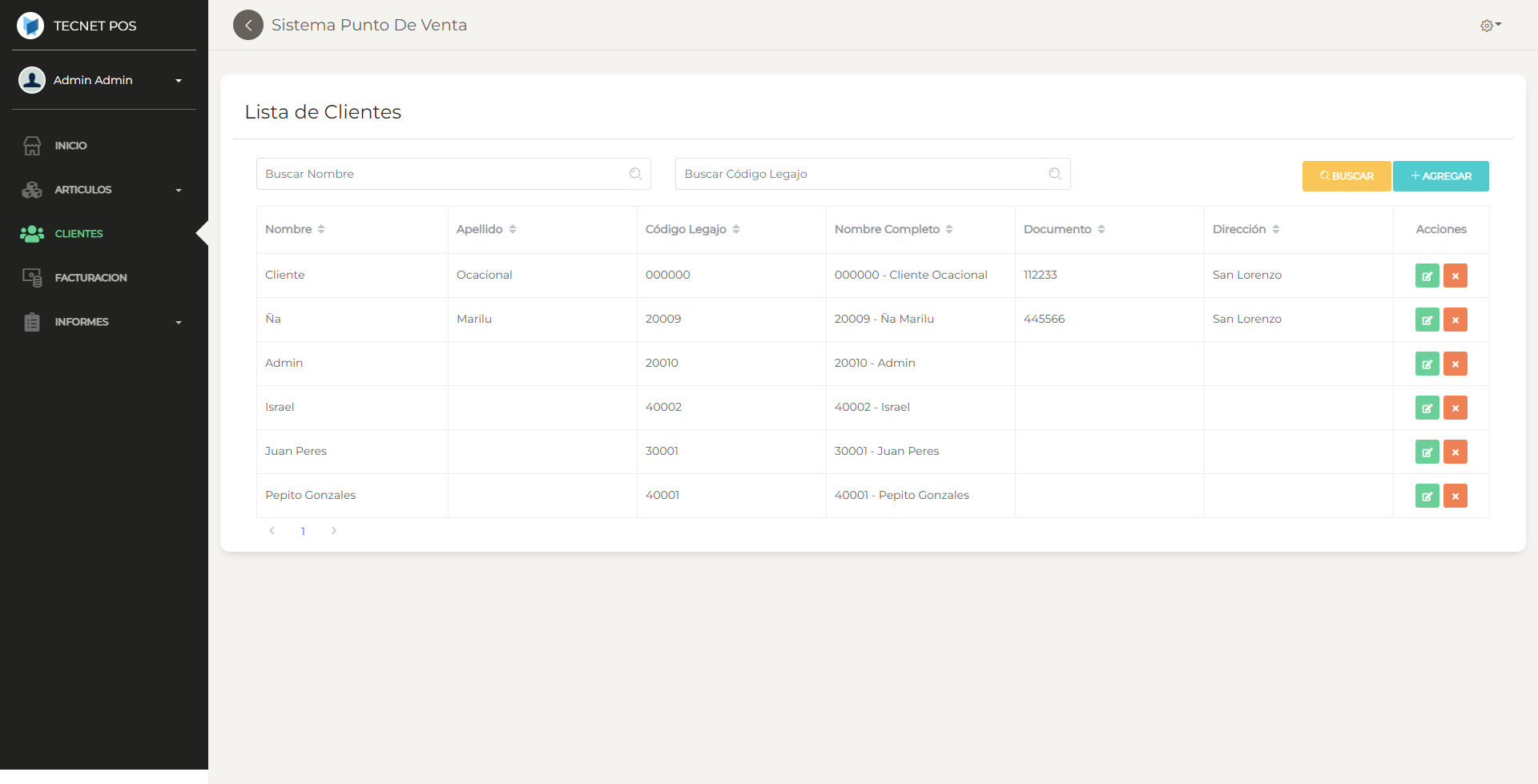Select page 1 in the pagination
1538x784 pixels.
pos(303,530)
